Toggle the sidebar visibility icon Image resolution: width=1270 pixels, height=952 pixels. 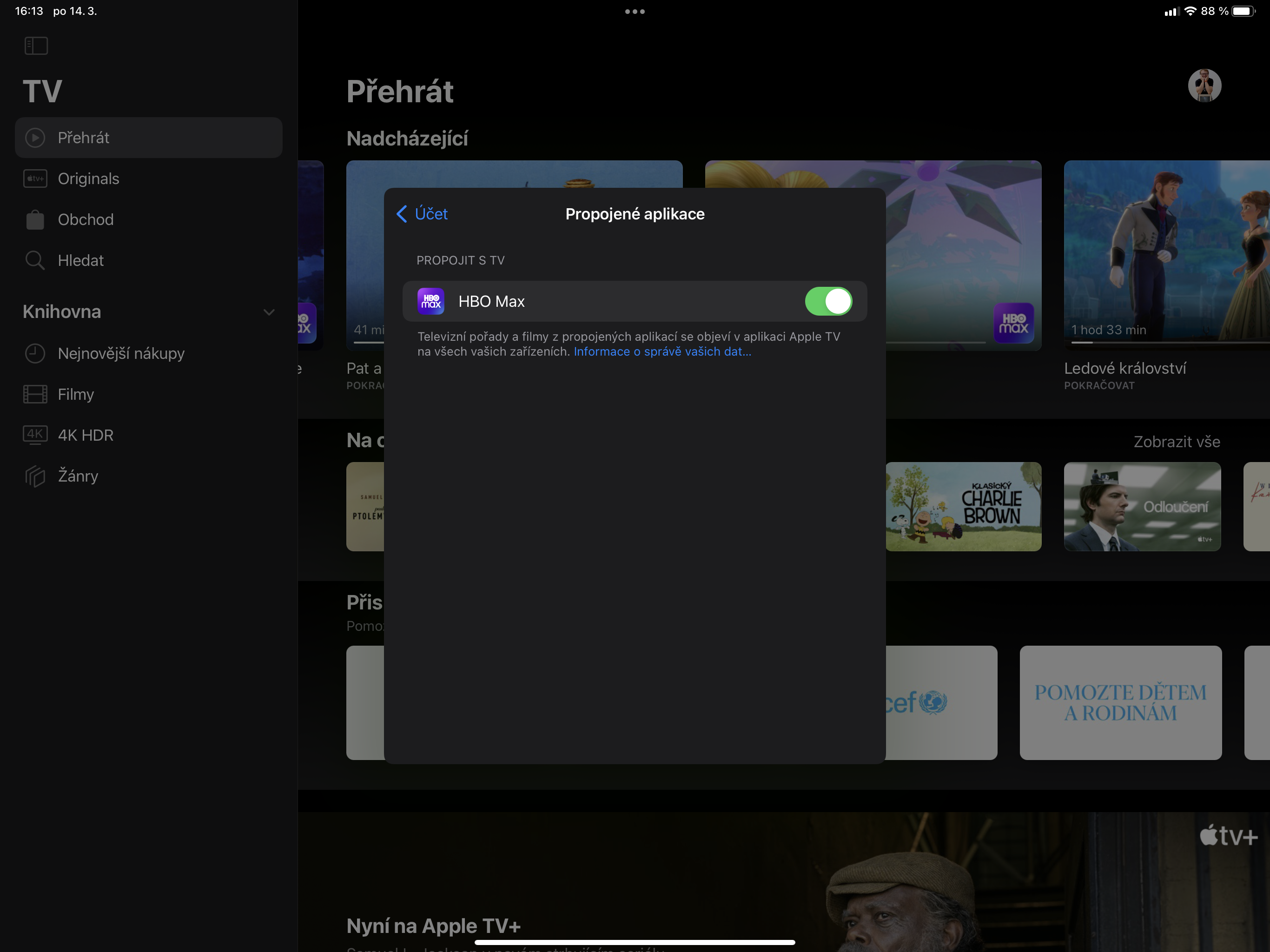click(36, 46)
